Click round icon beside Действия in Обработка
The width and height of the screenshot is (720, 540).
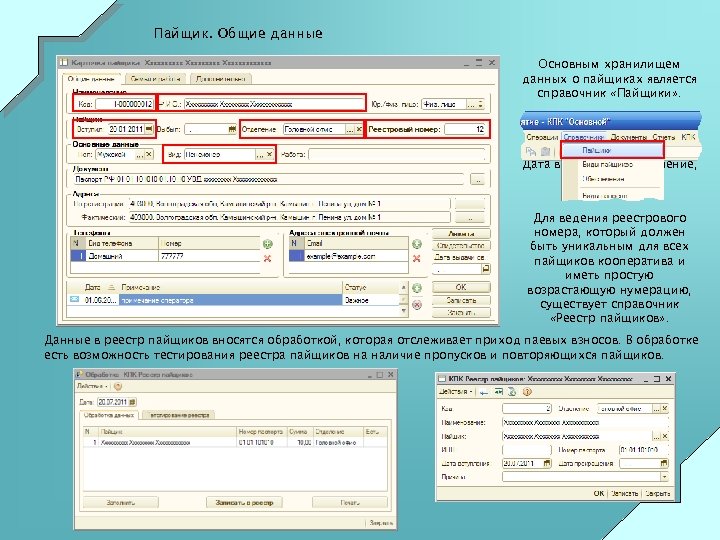coord(118,387)
